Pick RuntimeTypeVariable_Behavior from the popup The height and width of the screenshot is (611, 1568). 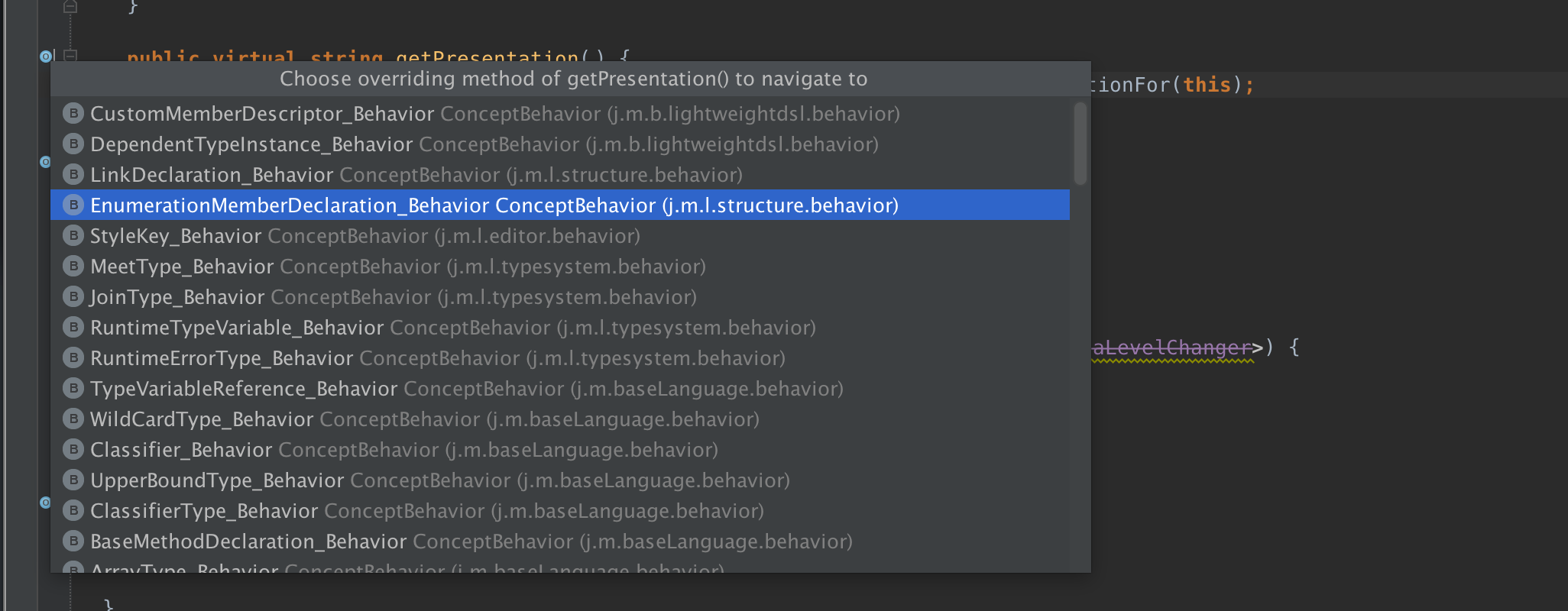[237, 328]
